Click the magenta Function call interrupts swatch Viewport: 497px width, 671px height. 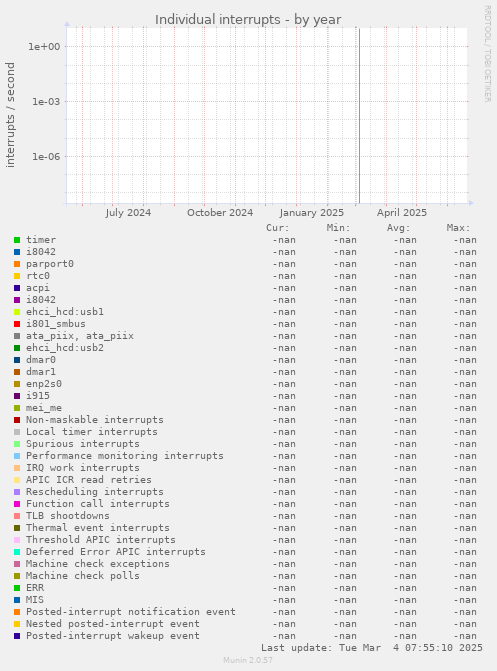[17, 504]
